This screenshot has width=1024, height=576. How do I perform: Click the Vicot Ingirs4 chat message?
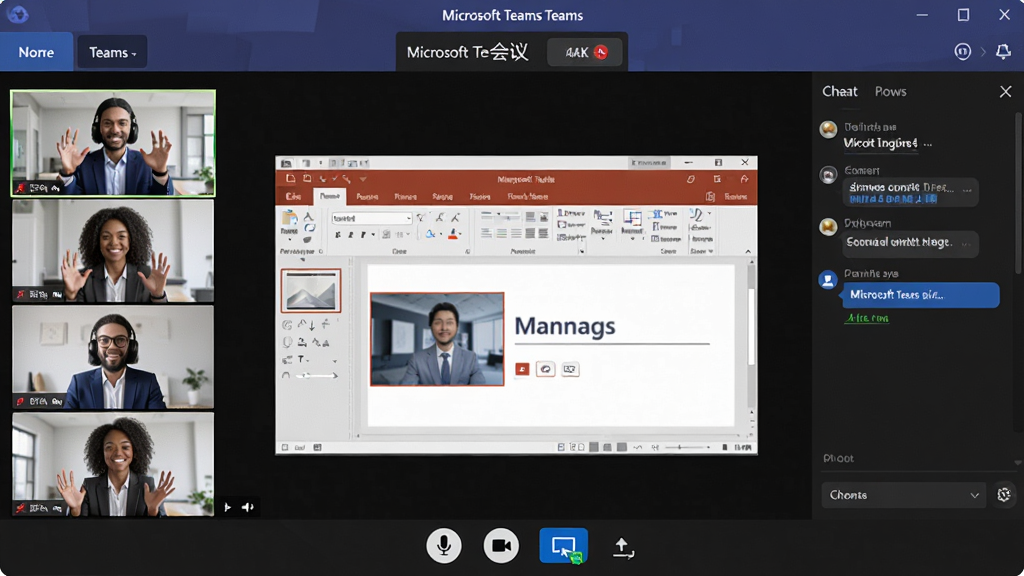point(880,143)
